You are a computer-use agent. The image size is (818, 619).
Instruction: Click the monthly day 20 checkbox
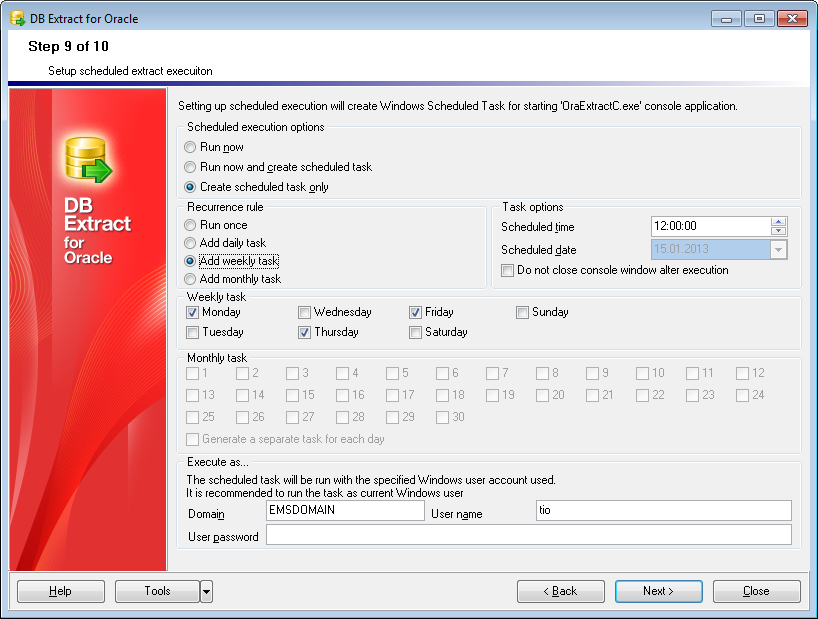[x=542, y=395]
